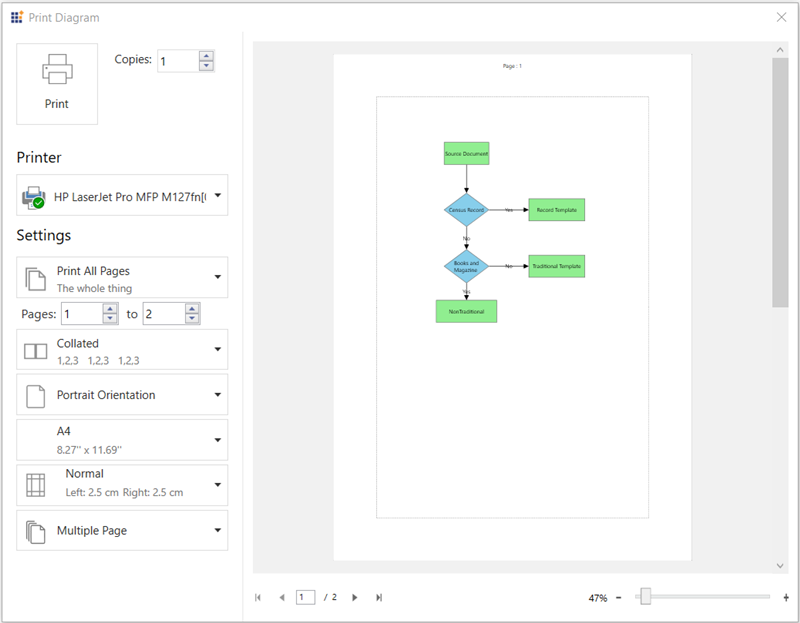Click the Print button with printer icon
Screen dimensions: 800x623
pyautogui.click(x=57, y=84)
